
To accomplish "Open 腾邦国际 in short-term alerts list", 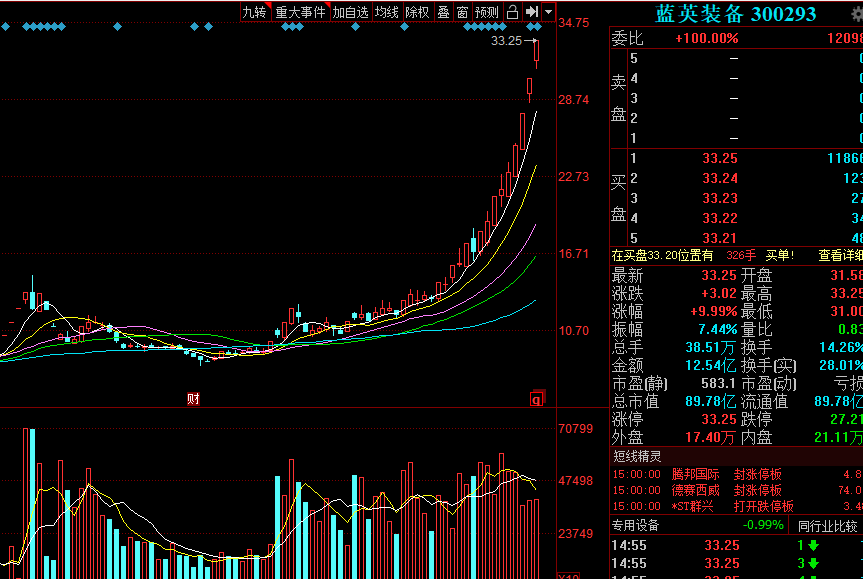I will [x=695, y=474].
